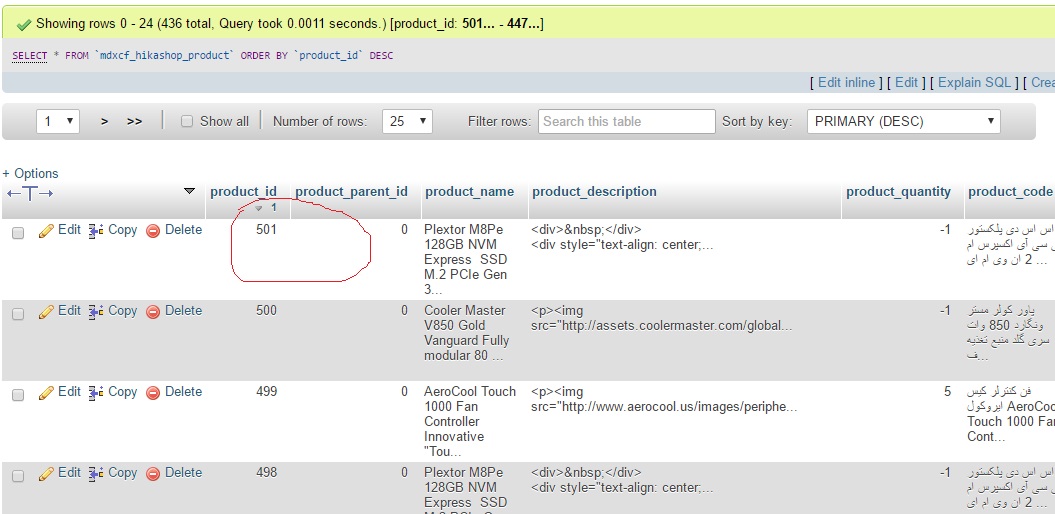Open the column options triangle dropdown
Viewport: 1055px width, 514px height.
[x=190, y=192]
